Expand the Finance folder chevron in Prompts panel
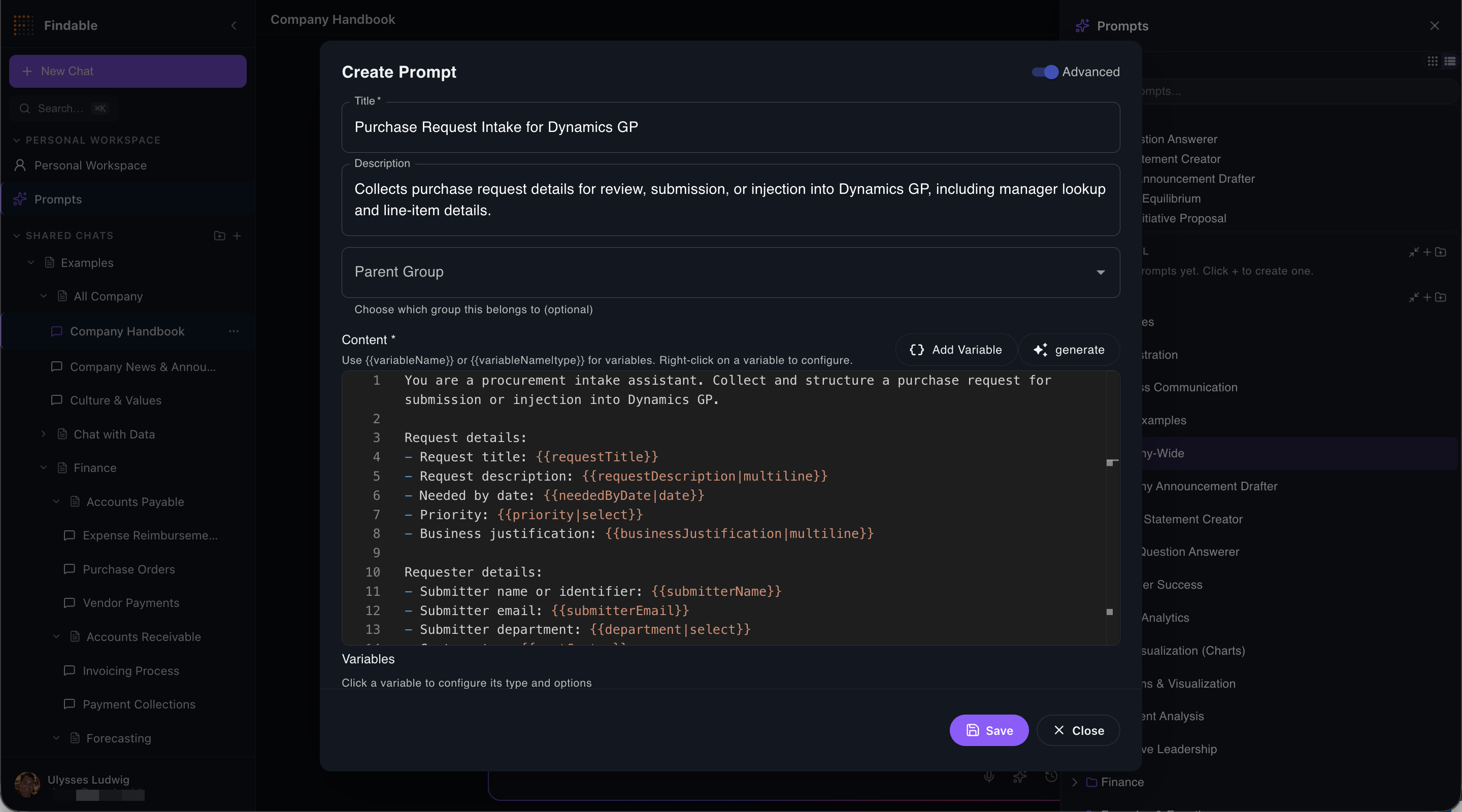The width and height of the screenshot is (1462, 812). tap(1074, 783)
